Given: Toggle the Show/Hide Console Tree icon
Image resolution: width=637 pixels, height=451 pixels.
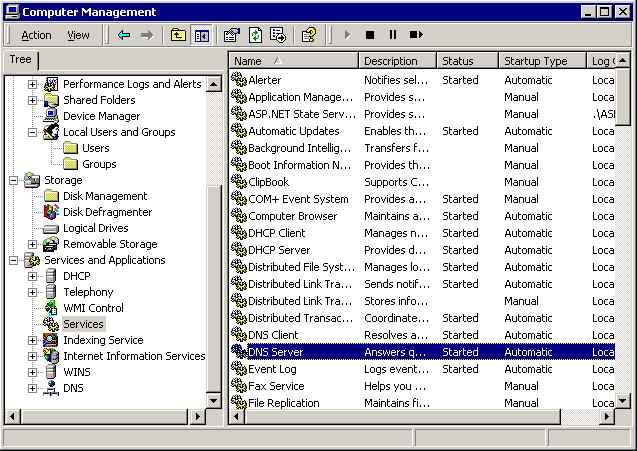Looking at the screenshot, I should pyautogui.click(x=202, y=36).
